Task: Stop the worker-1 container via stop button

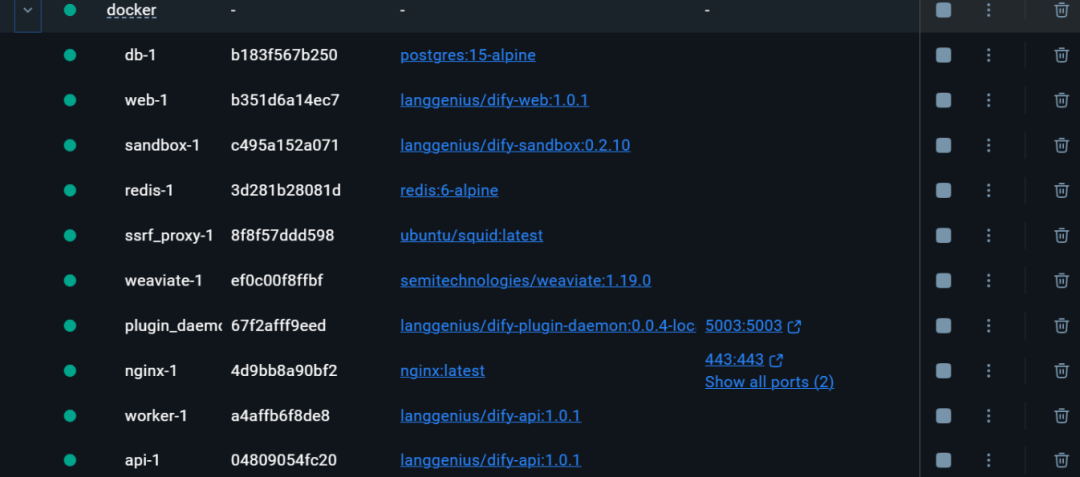Action: 944,416
